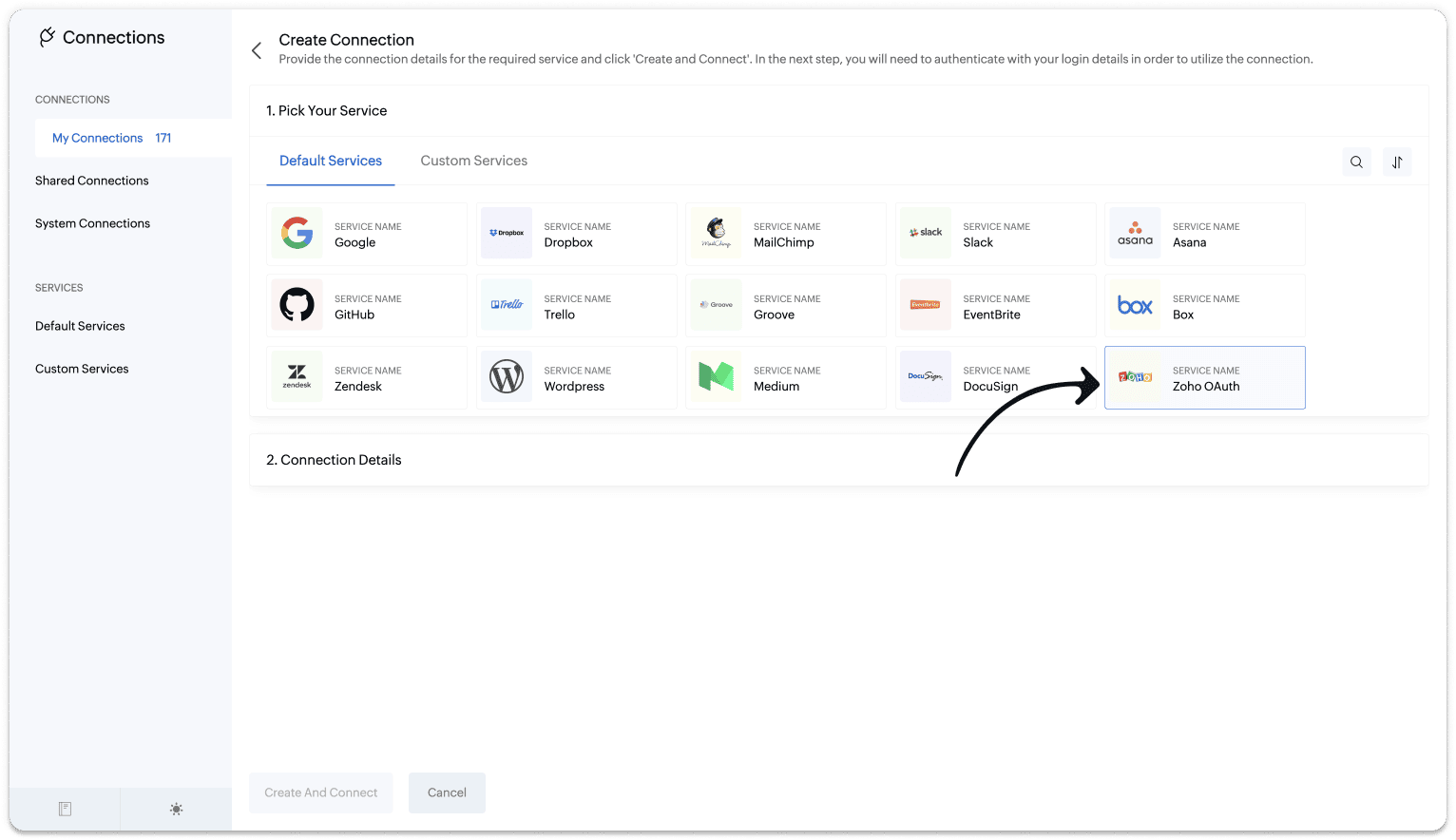
Task: Click the Dropbox service name text
Action: pos(568,243)
